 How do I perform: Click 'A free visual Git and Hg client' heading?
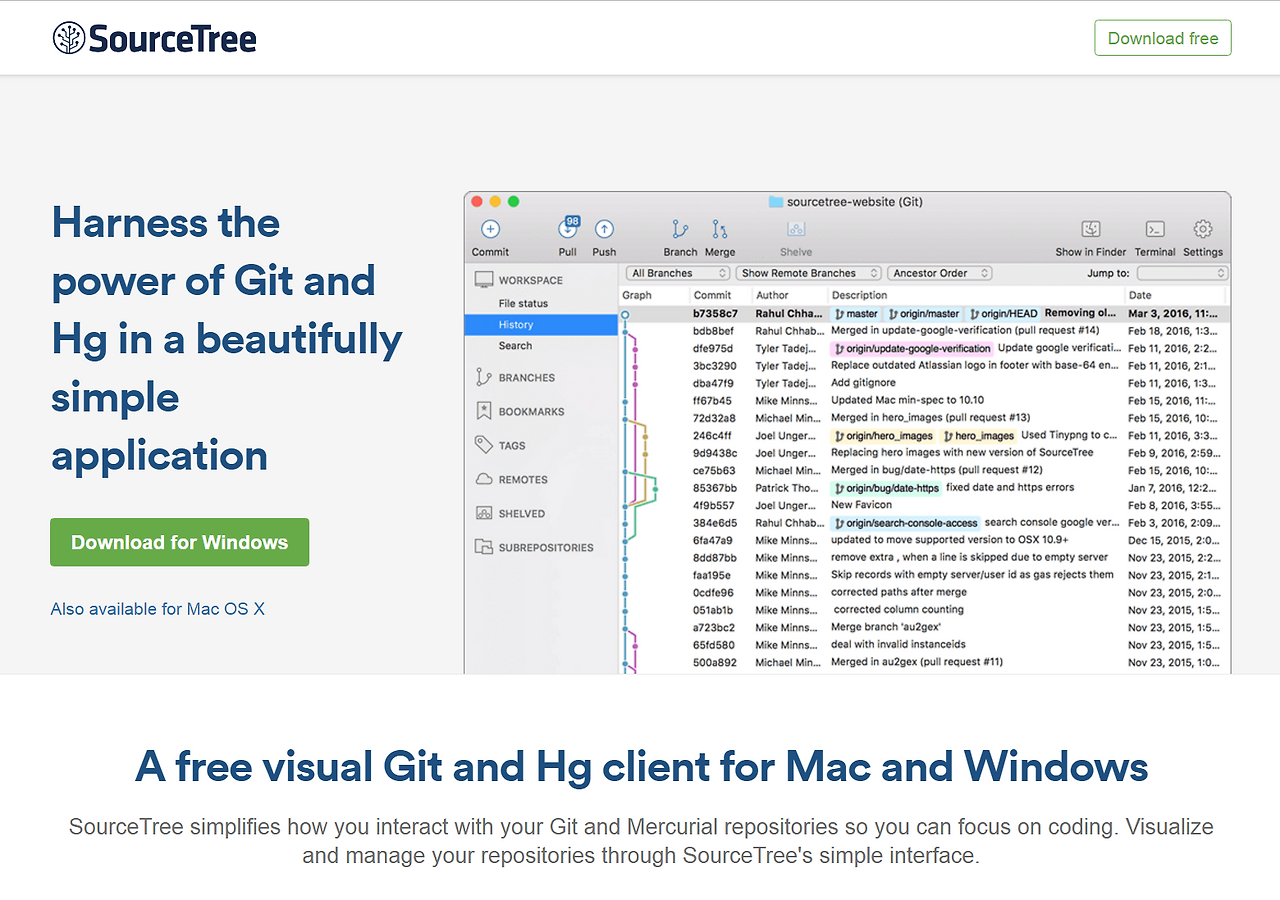(x=641, y=767)
